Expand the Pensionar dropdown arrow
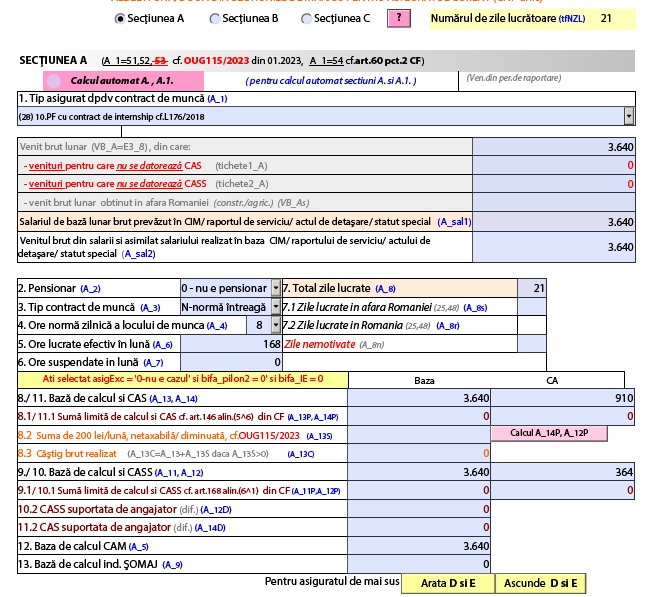 pos(276,288)
